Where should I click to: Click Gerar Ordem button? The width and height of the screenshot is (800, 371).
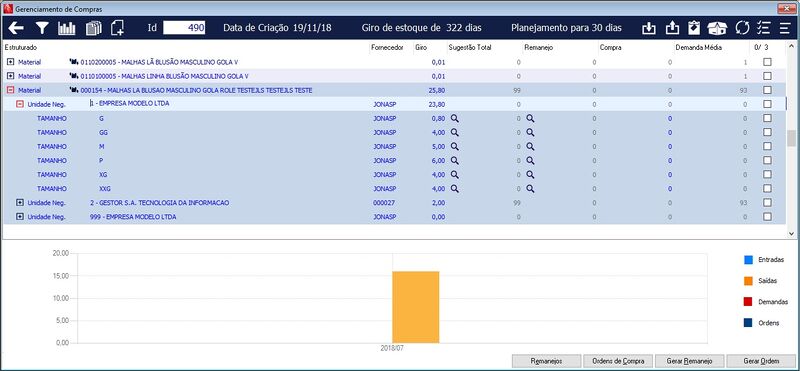coord(762,360)
